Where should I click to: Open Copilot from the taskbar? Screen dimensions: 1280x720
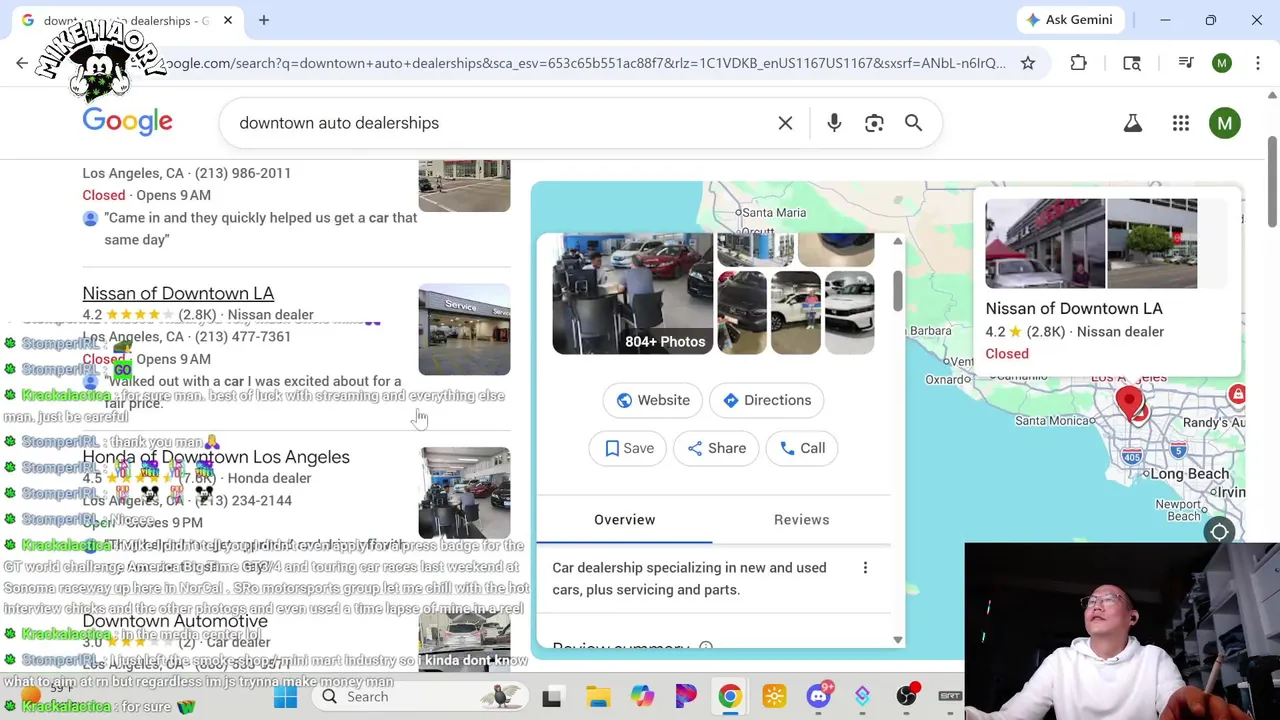point(642,696)
